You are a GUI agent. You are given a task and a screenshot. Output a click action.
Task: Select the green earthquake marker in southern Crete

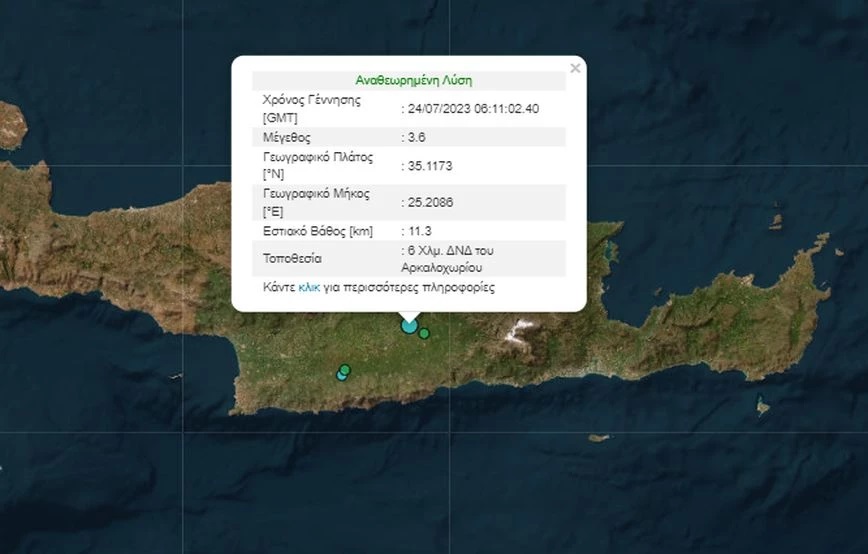346,370
